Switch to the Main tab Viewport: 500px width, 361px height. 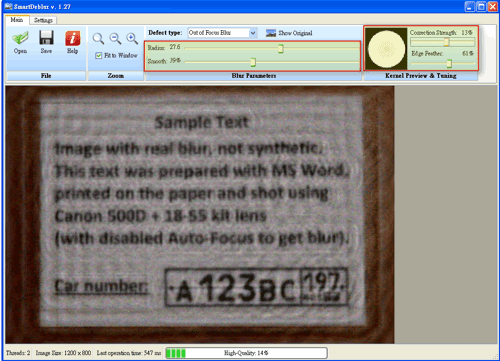[x=17, y=20]
